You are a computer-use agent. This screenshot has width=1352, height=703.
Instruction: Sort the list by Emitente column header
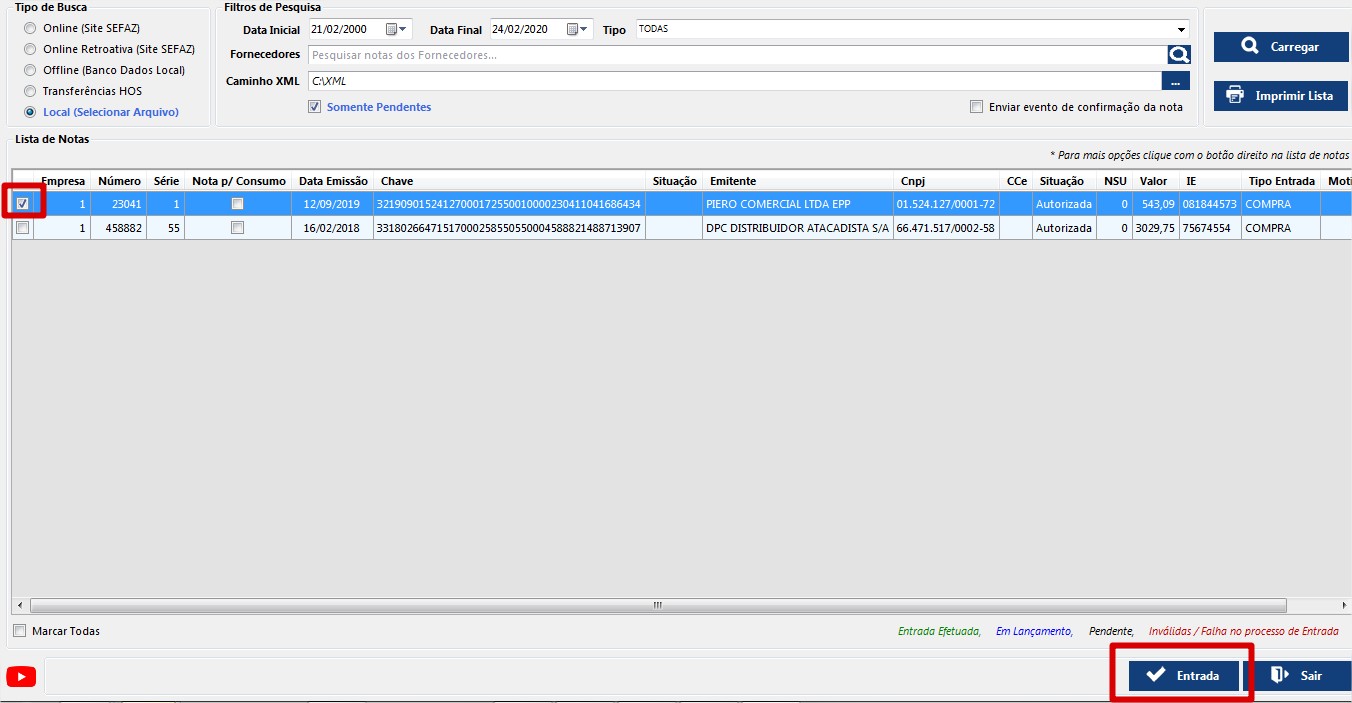click(733, 181)
